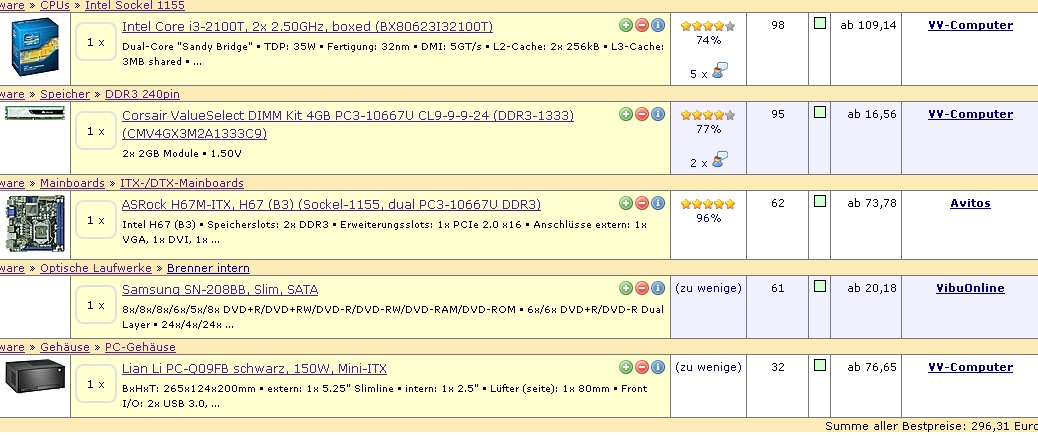1038x437 pixels.
Task: Click red minus icon for Corsair ValueSelect
Action: tap(641, 114)
